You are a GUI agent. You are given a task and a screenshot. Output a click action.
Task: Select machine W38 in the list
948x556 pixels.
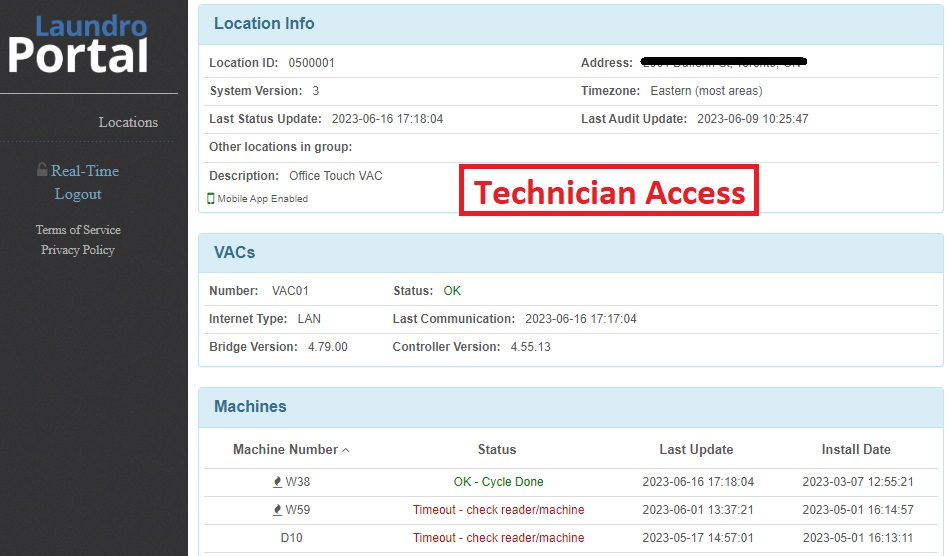coord(297,482)
